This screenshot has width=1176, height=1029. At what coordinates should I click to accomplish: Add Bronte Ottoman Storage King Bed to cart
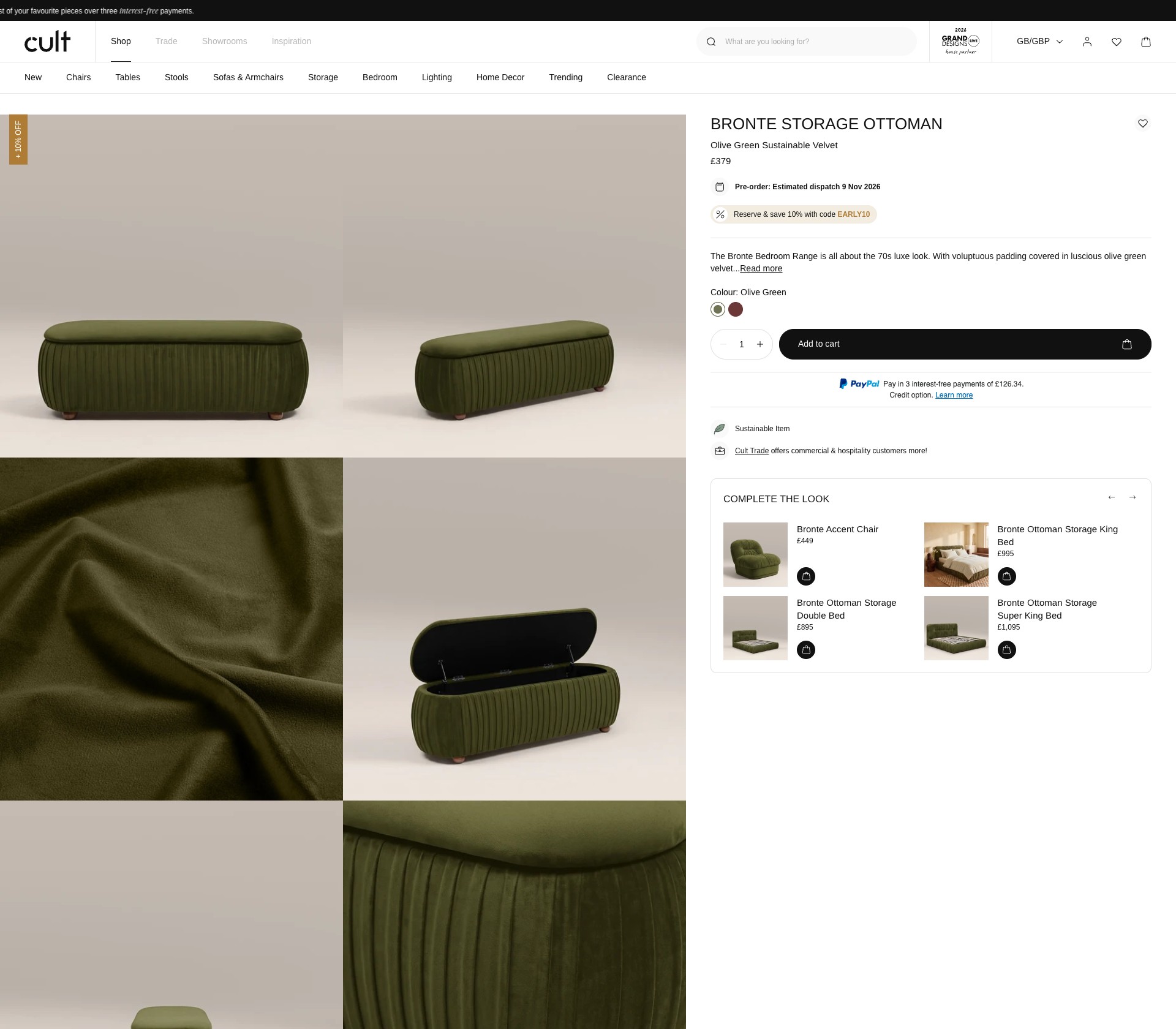tap(1007, 576)
